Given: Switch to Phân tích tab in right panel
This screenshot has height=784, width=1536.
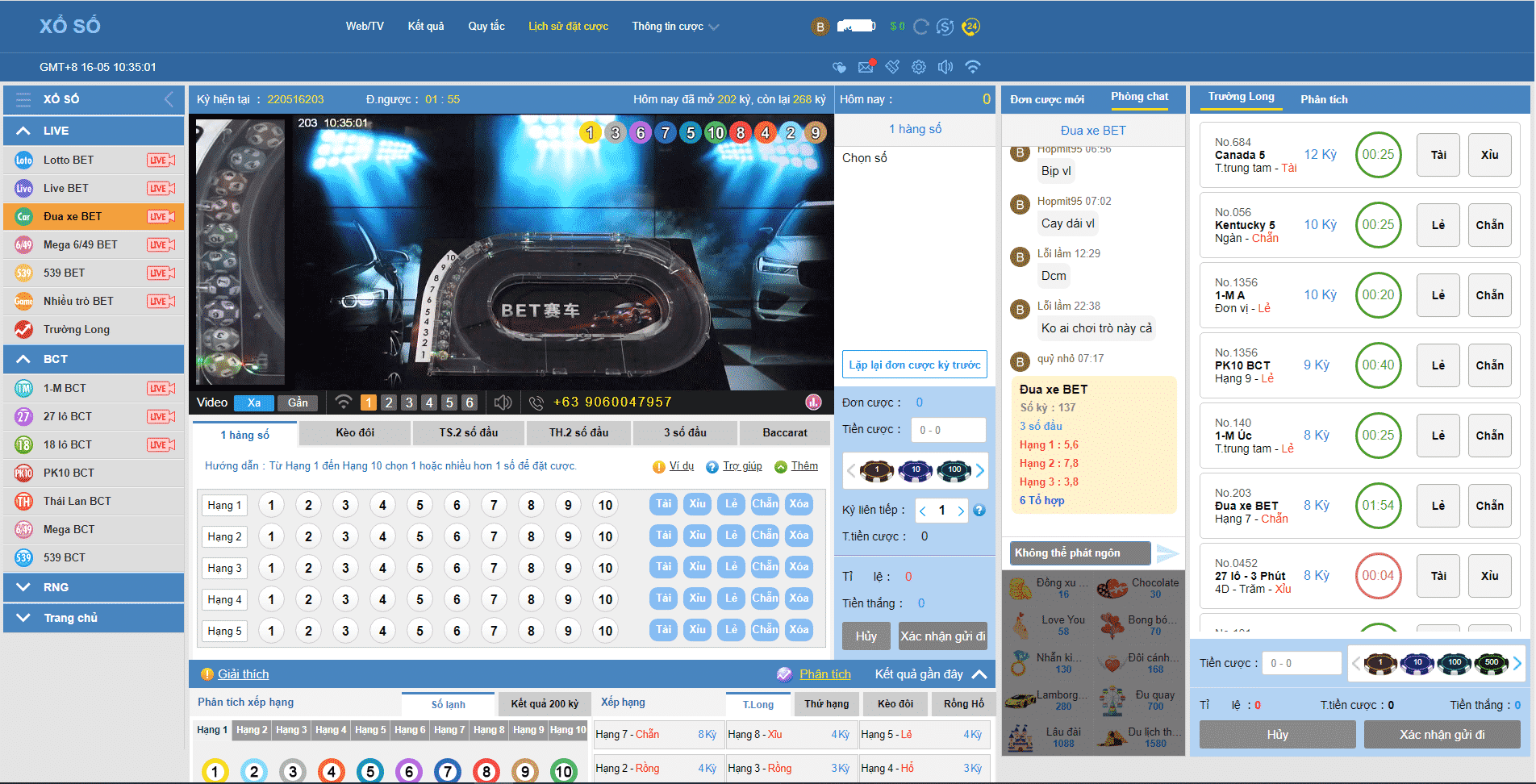Looking at the screenshot, I should point(1324,99).
